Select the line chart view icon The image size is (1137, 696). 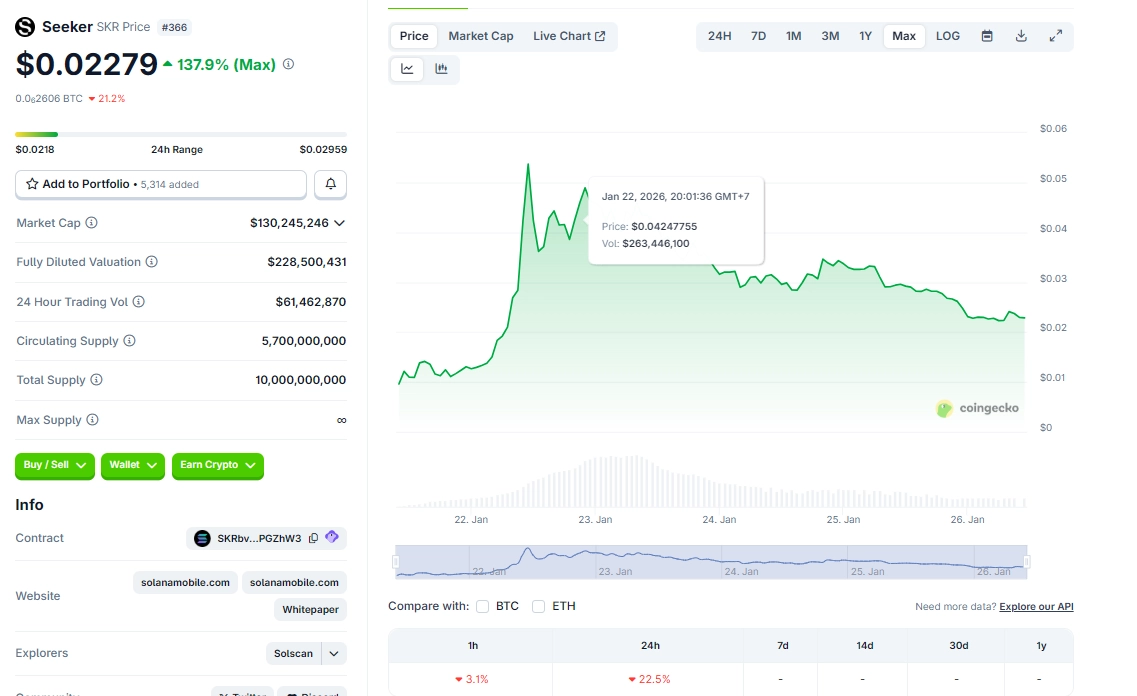(x=406, y=69)
